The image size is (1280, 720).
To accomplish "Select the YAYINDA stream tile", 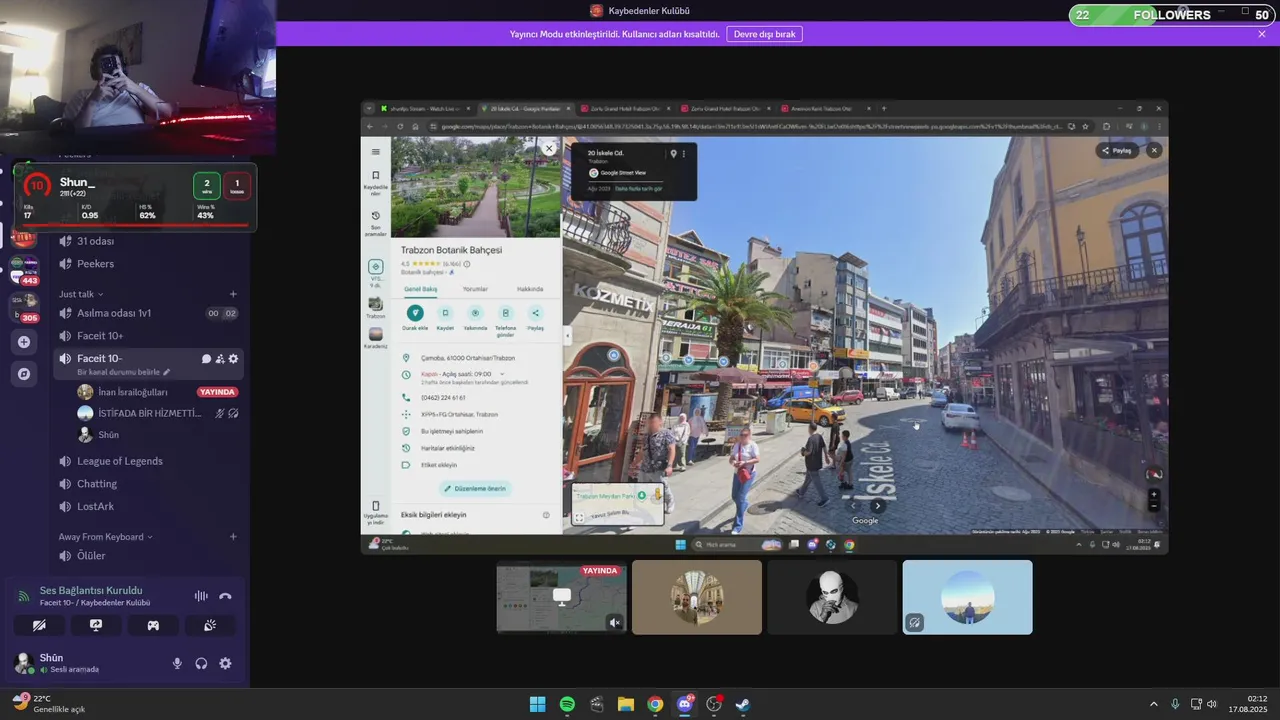I will pos(562,597).
